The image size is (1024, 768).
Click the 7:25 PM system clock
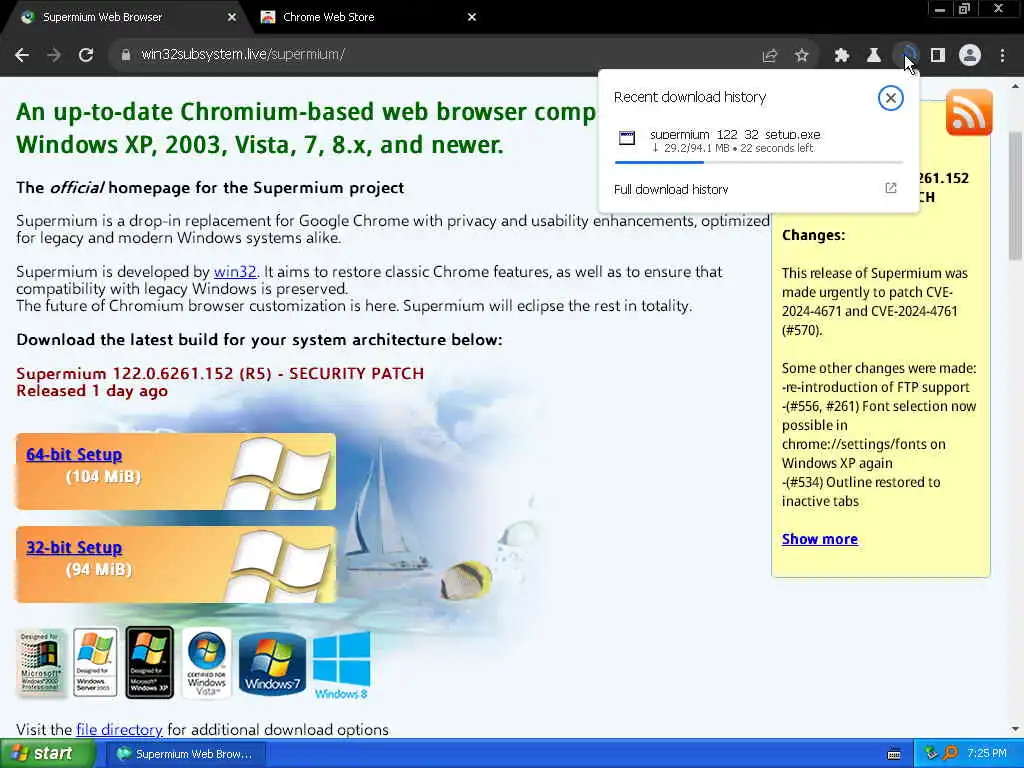(987, 754)
